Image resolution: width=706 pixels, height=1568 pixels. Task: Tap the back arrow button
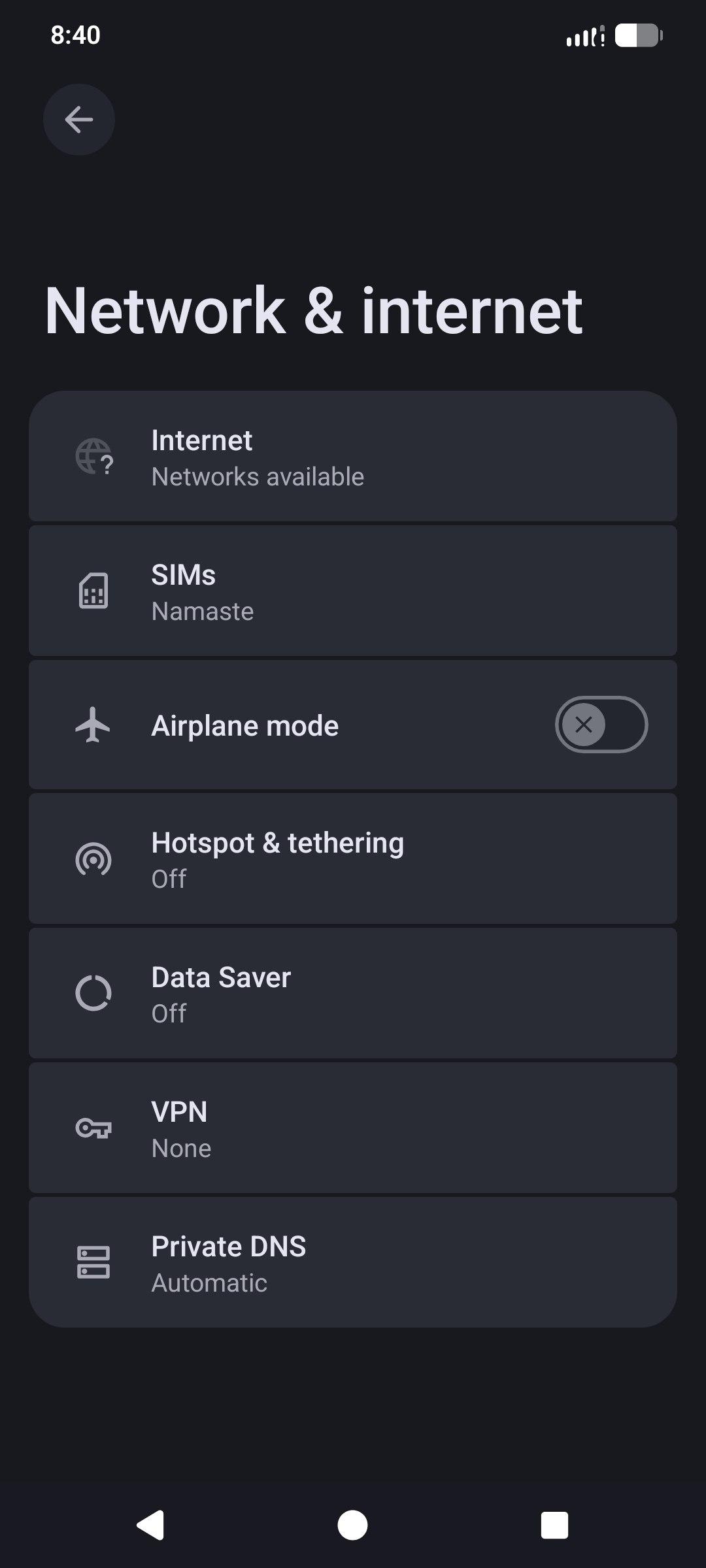tap(79, 120)
